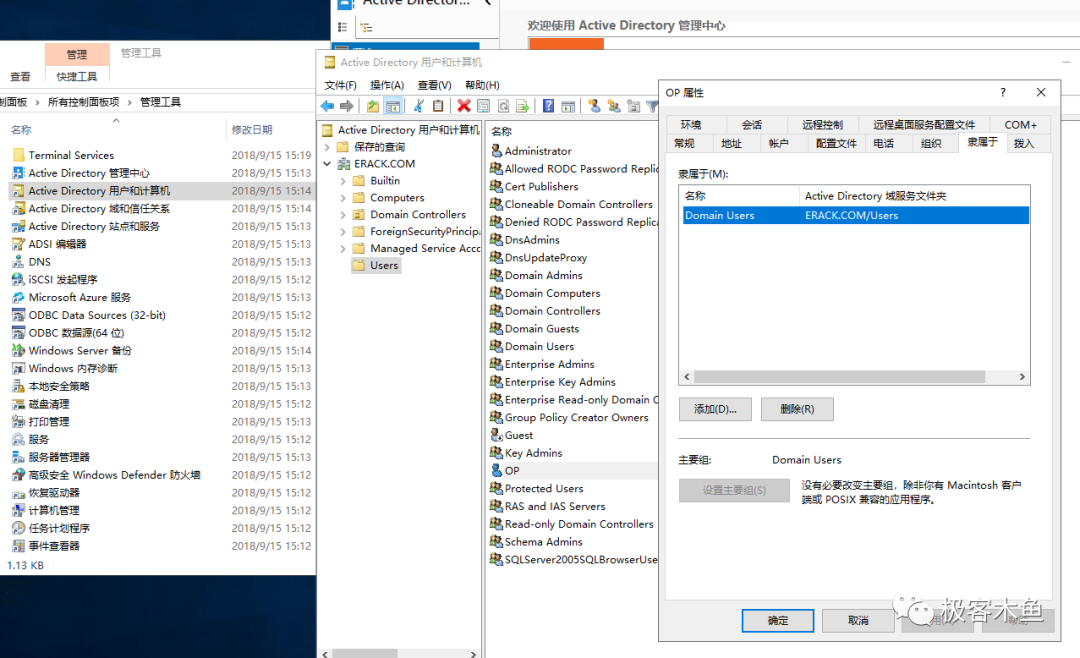Switch to 远程控制 tab
This screenshot has width=1080, height=658.
(822, 125)
